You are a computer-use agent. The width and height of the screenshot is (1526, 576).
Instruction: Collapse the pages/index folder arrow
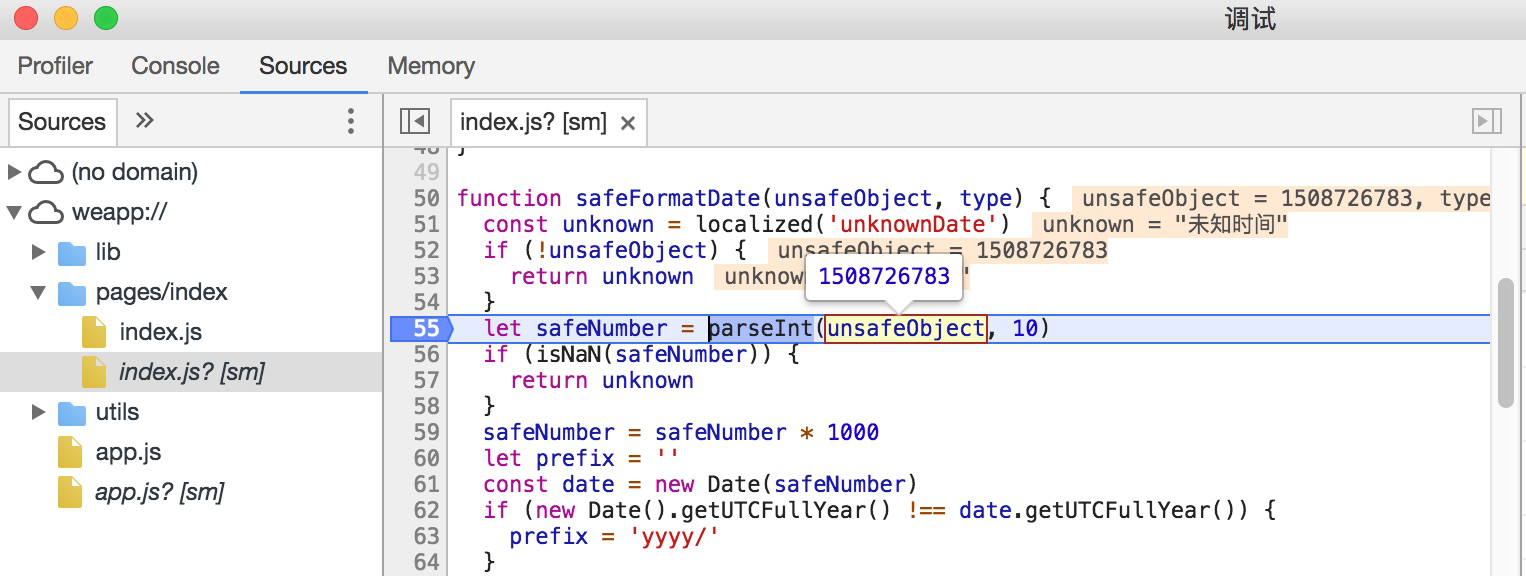38,293
